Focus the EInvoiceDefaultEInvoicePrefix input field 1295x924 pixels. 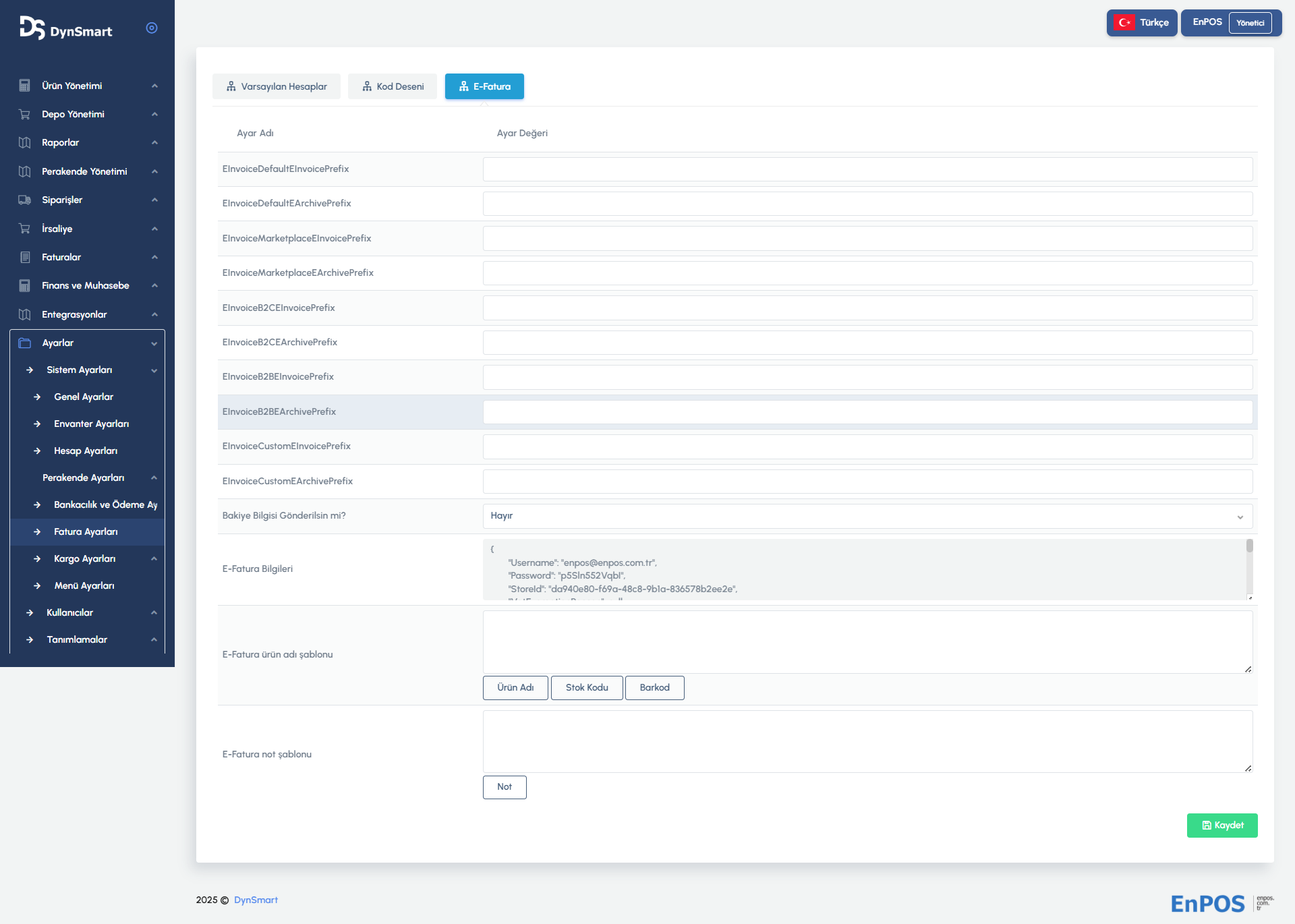867,169
